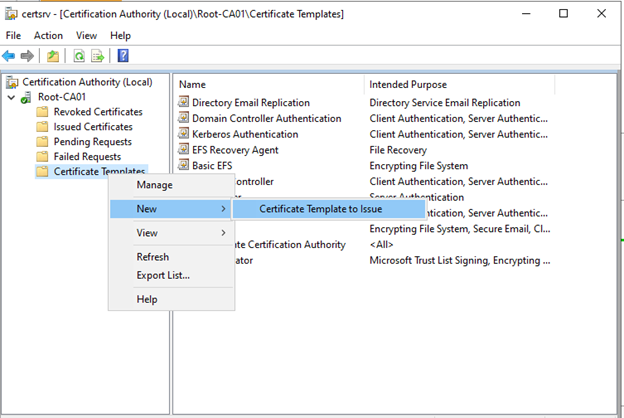Click the Export List toolbar icon
The image size is (624, 418).
[x=98, y=56]
